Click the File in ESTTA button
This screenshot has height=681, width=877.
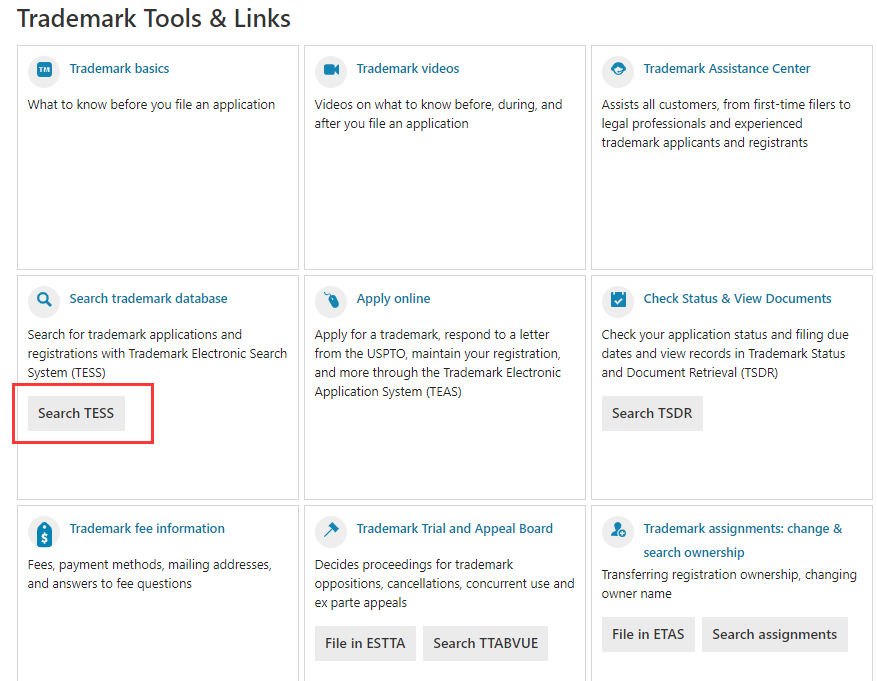coord(365,644)
